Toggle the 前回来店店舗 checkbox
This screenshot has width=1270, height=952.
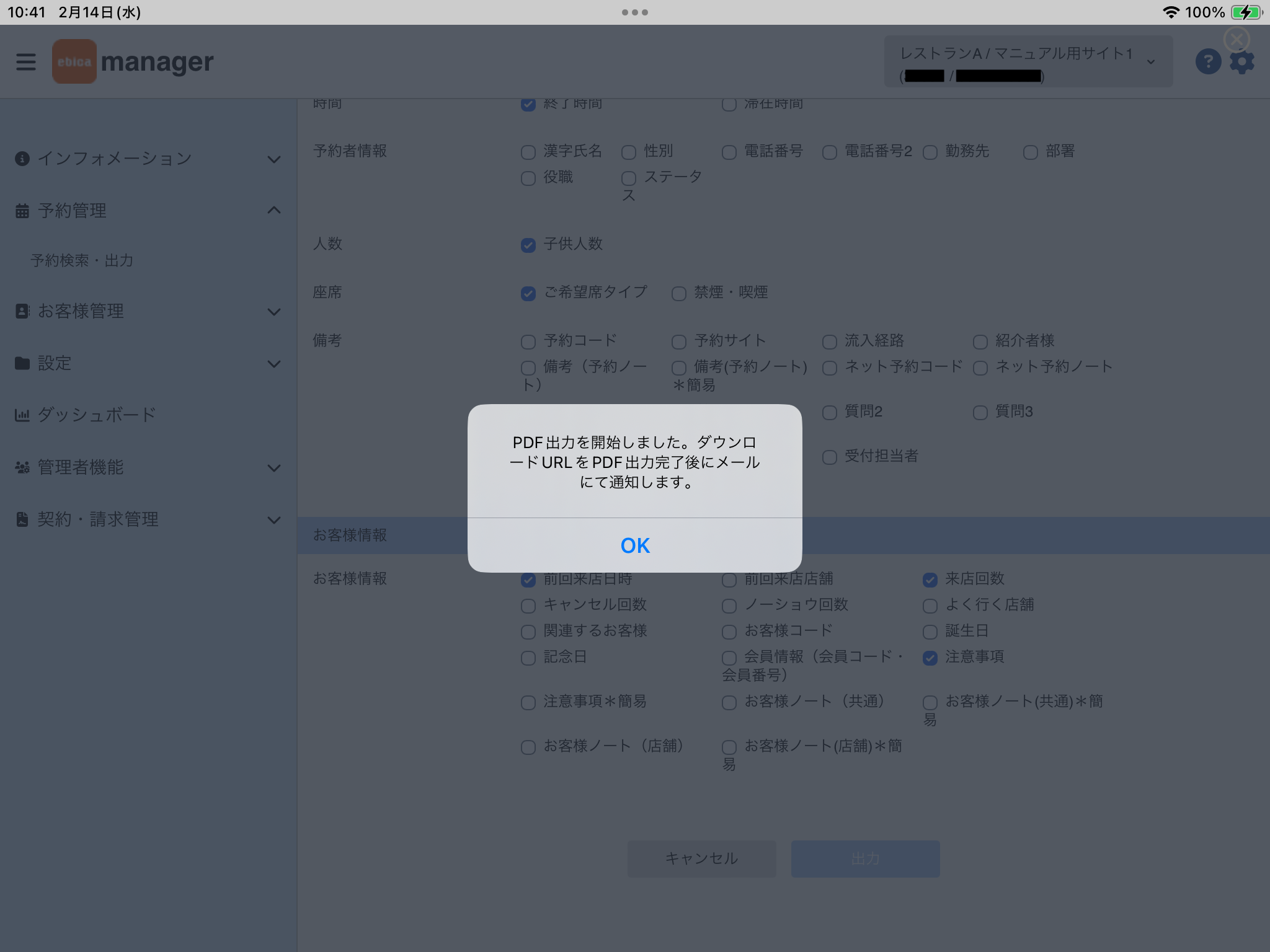[x=729, y=580]
